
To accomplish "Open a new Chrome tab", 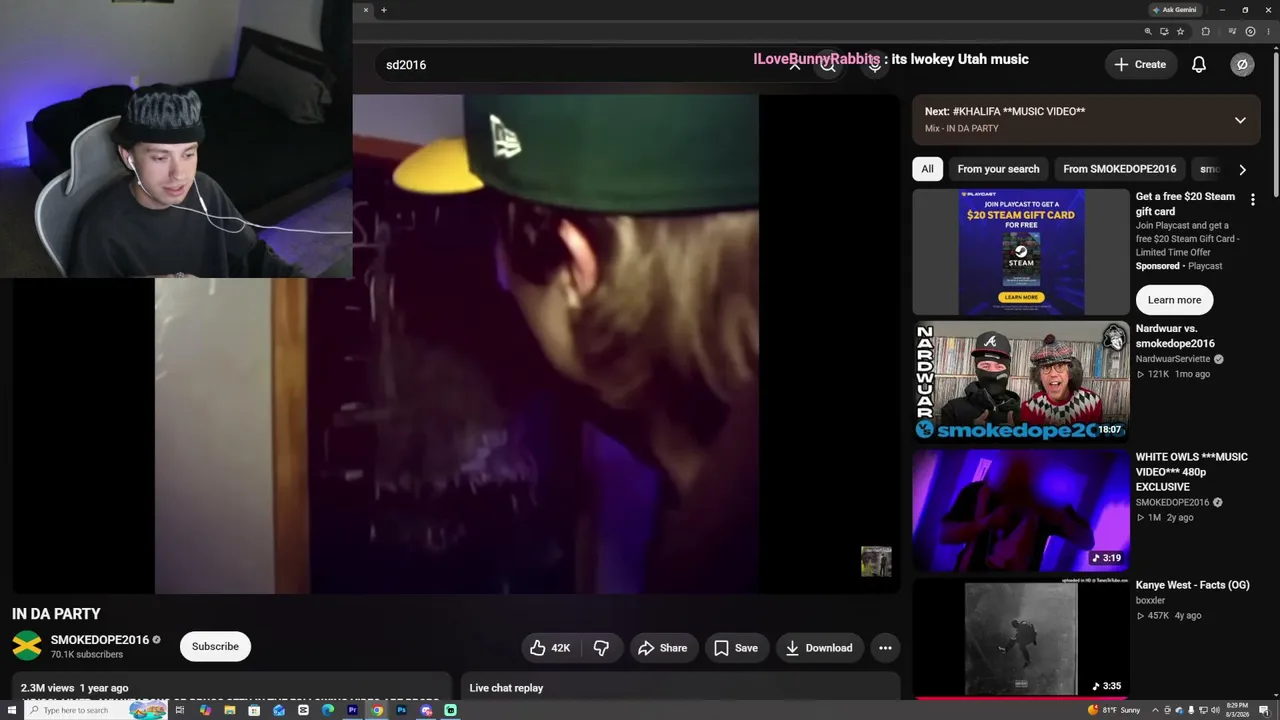I will pyautogui.click(x=383, y=10).
